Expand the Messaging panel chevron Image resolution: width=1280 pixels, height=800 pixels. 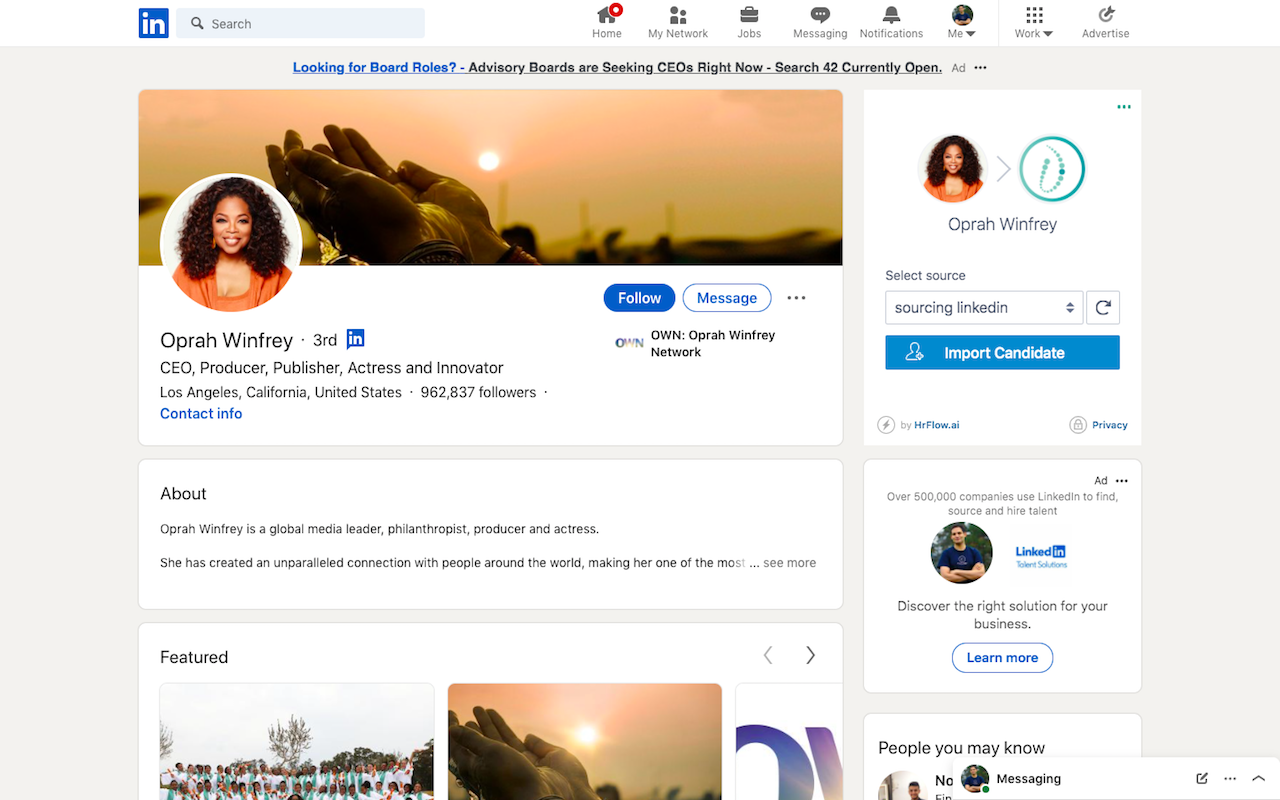(1259, 779)
